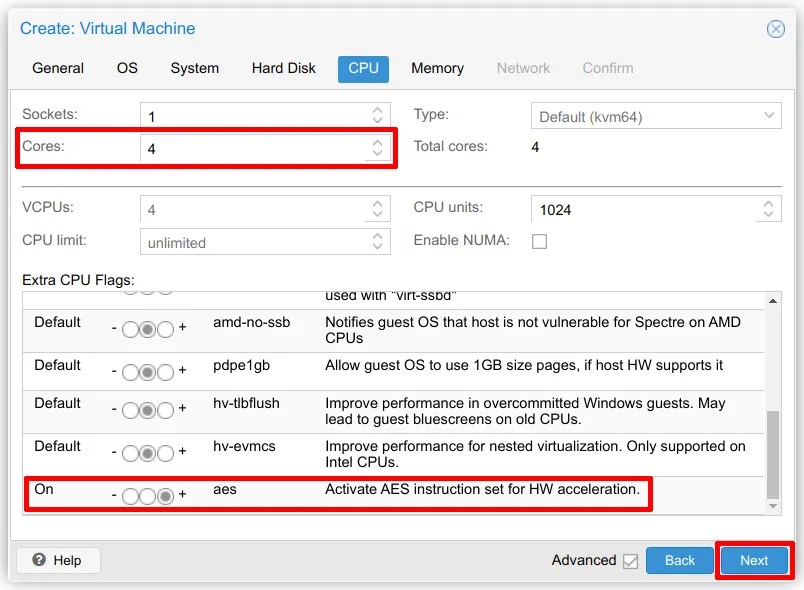Set aes flag to off position

[x=131, y=494]
